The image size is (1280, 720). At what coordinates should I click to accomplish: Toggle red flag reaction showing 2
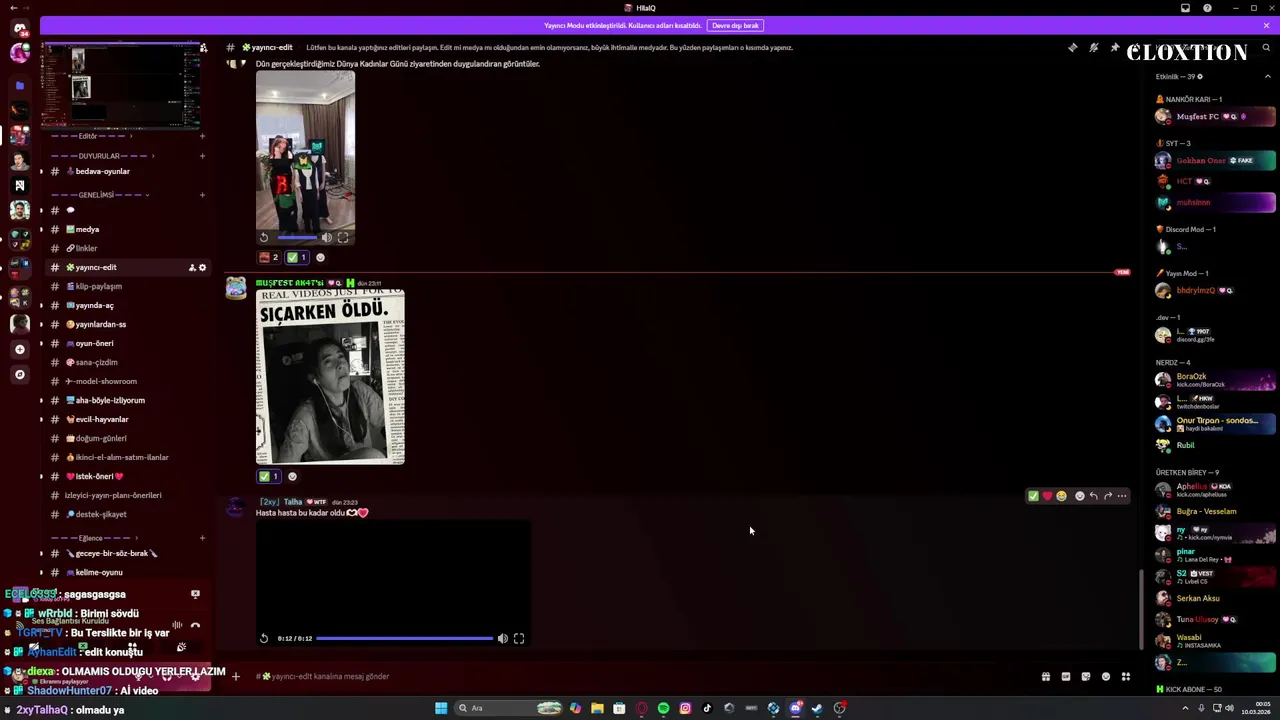pyautogui.click(x=269, y=257)
